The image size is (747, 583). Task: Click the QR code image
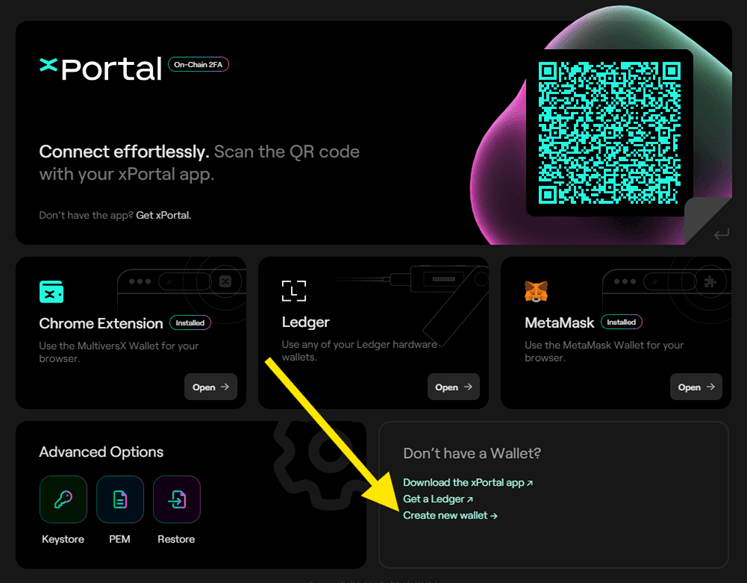(x=609, y=132)
